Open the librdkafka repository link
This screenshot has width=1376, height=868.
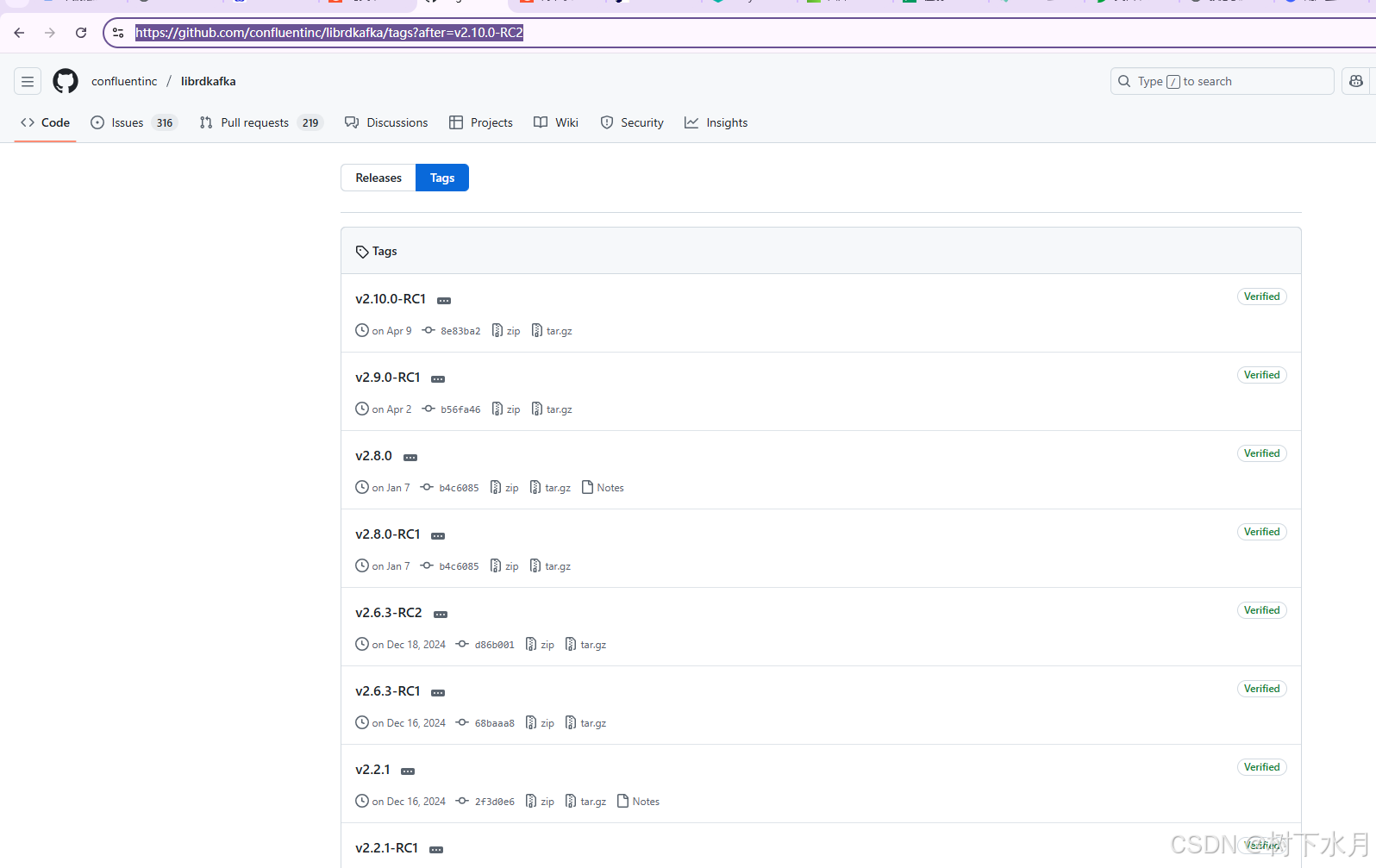tap(208, 81)
